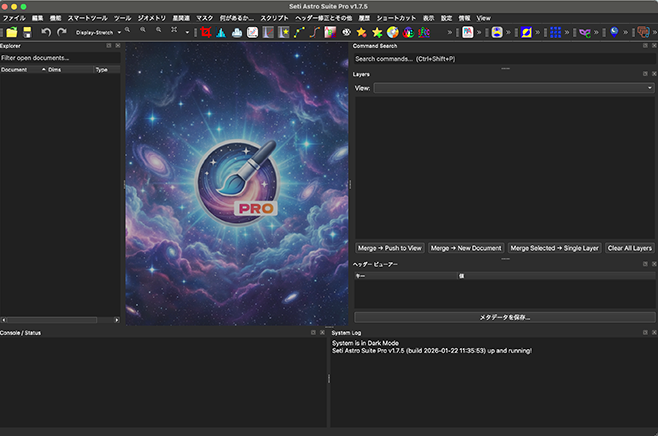Click the Clear All Layers button
The image size is (658, 436).
point(630,247)
